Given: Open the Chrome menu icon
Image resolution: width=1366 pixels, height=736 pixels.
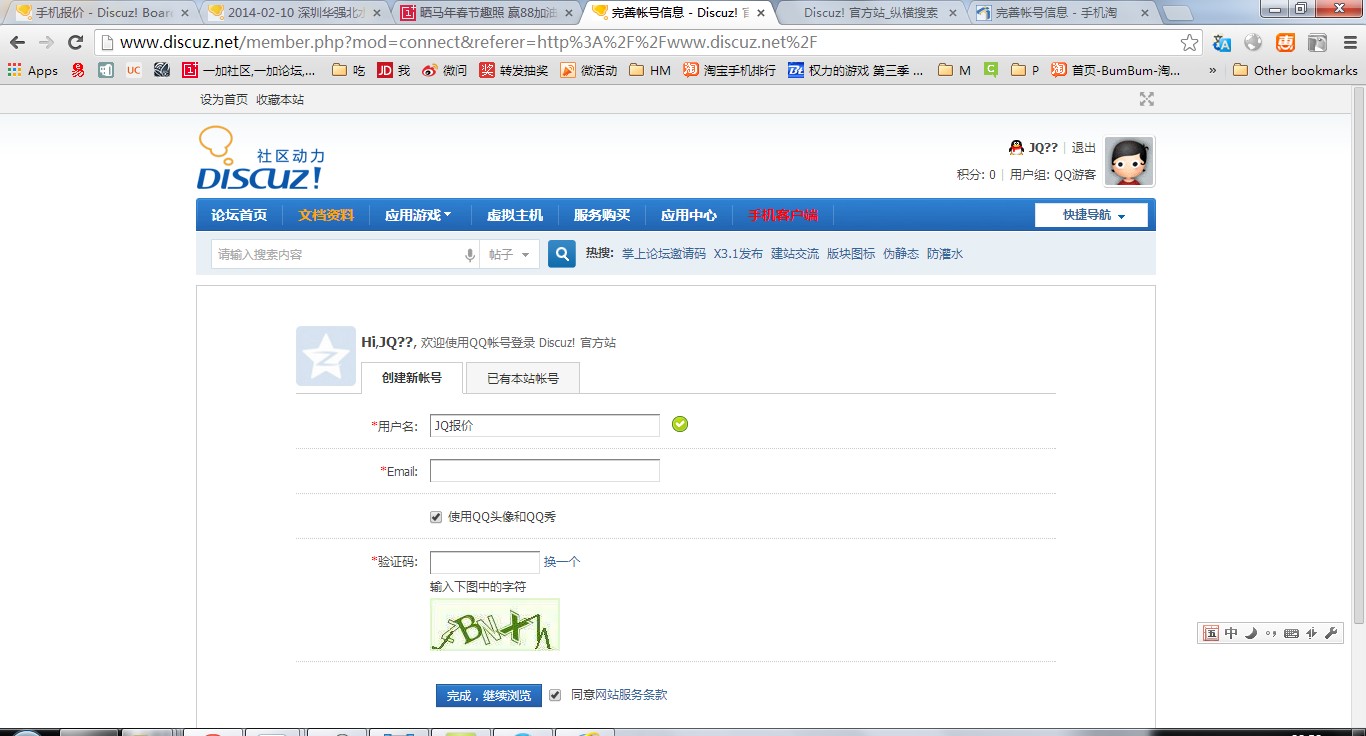Looking at the screenshot, I should click(1348, 43).
